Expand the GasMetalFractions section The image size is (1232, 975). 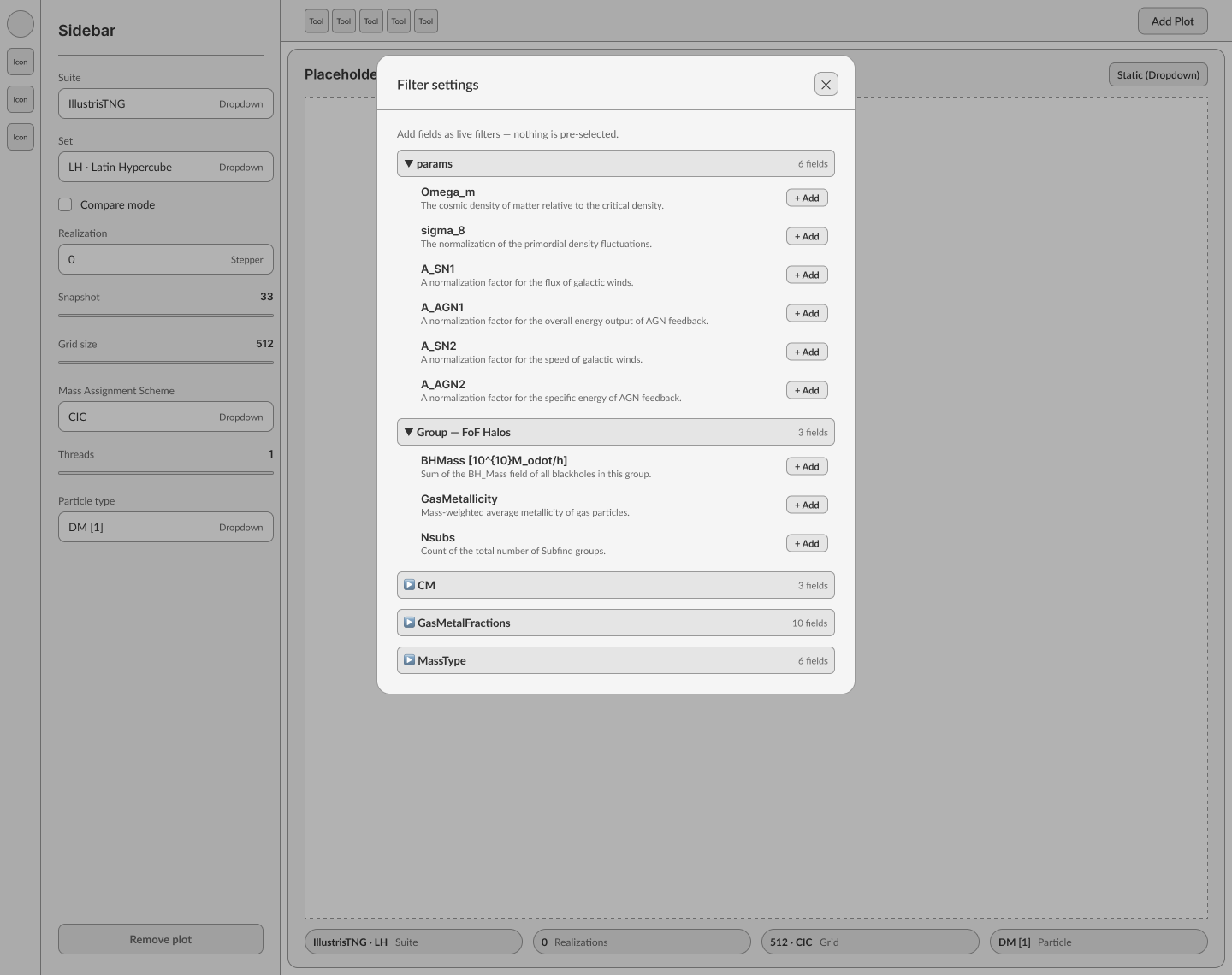click(x=616, y=623)
